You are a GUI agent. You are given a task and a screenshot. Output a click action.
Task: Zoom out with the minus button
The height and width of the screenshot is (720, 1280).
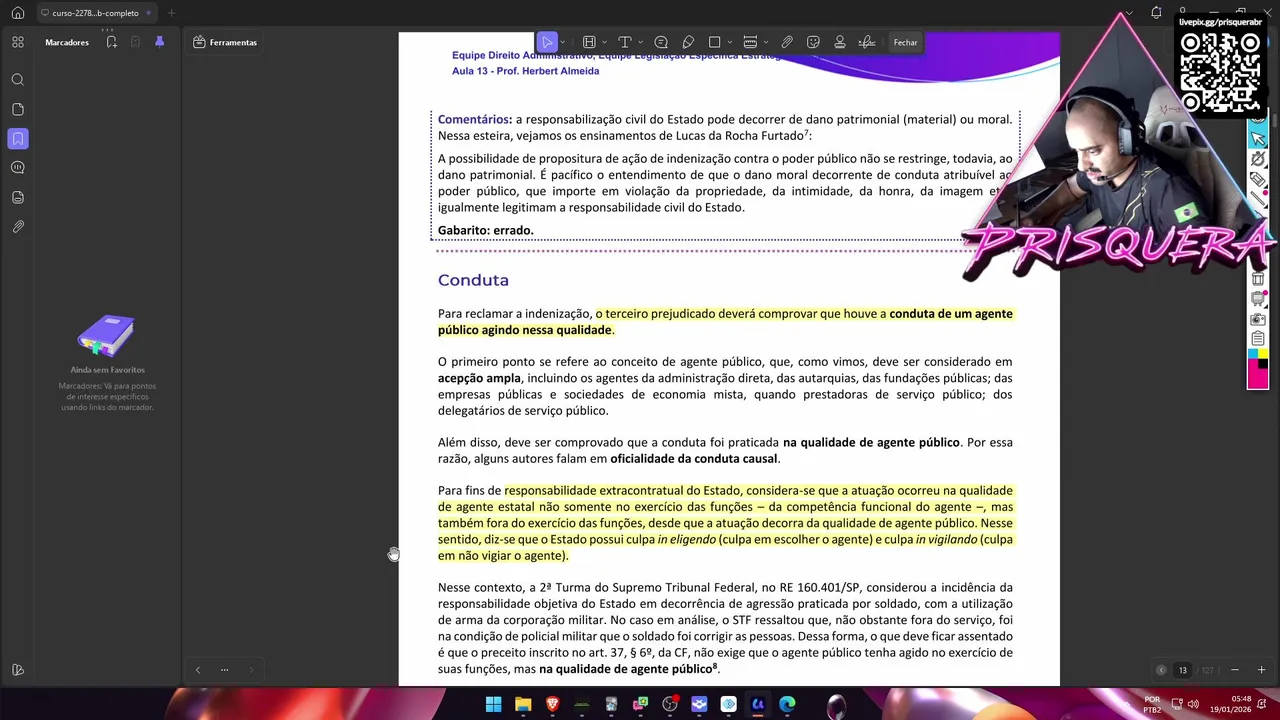[1235, 670]
